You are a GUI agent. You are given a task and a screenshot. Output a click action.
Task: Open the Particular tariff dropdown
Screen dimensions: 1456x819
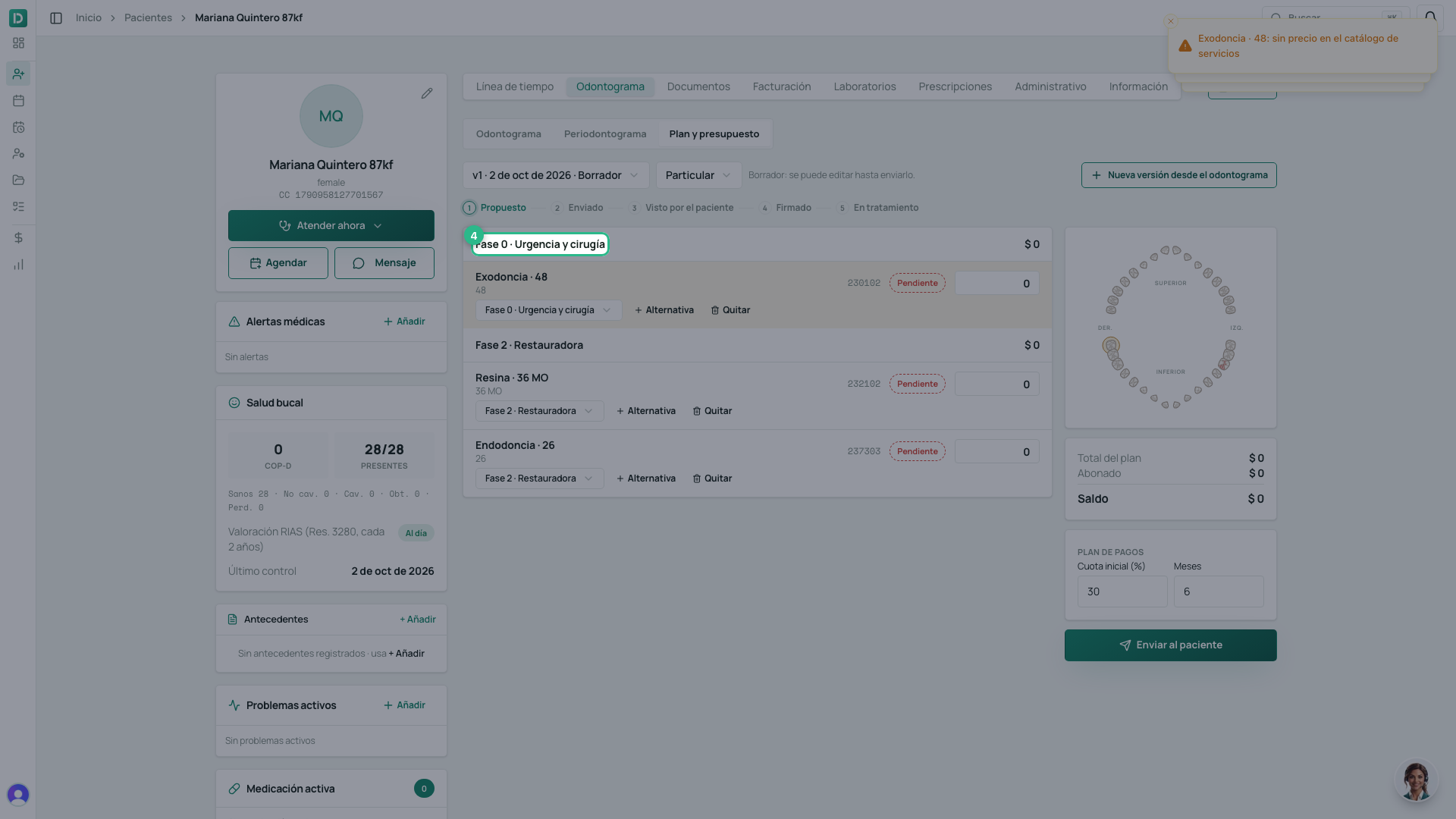pos(698,175)
